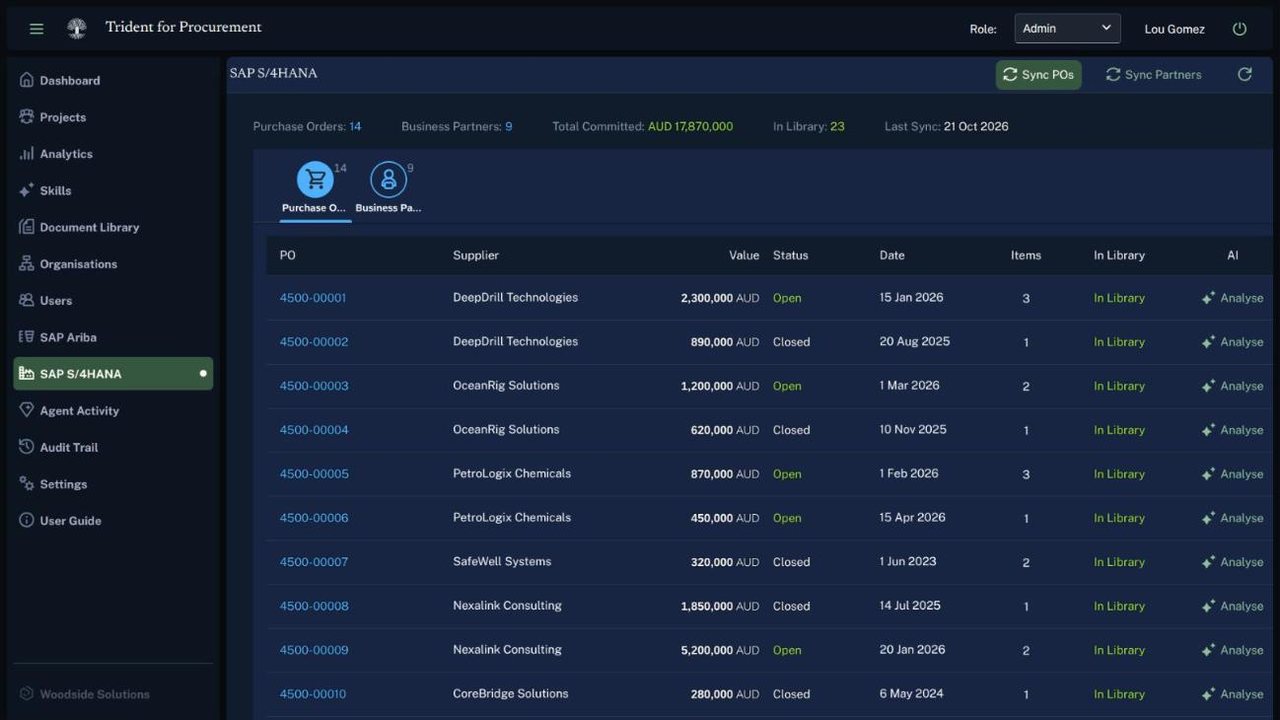The image size is (1280, 720).
Task: Click In Library for PO 4500-00004
Action: tap(1119, 430)
